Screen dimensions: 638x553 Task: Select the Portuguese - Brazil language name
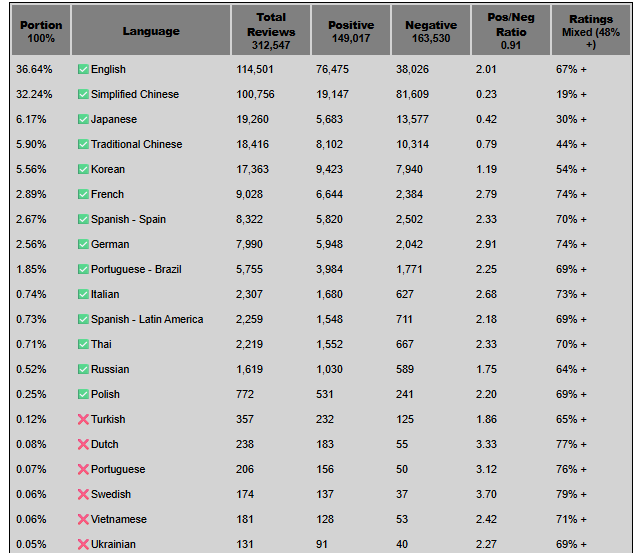136,269
